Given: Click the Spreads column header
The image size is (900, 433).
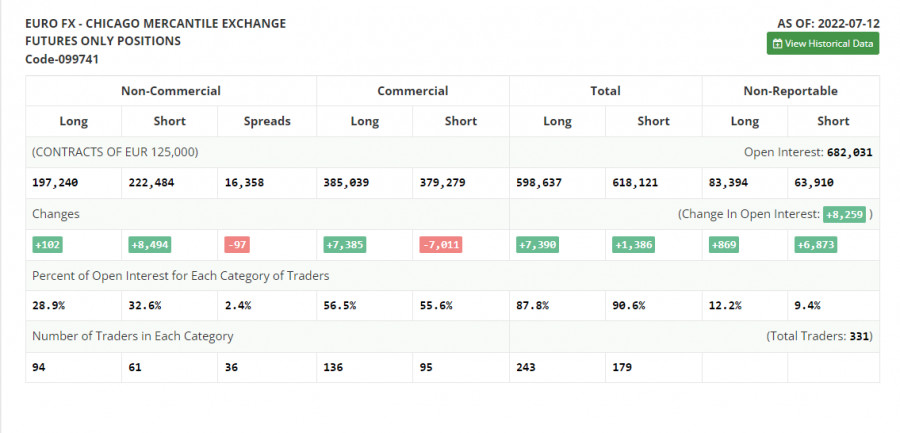Looking at the screenshot, I should tap(267, 121).
